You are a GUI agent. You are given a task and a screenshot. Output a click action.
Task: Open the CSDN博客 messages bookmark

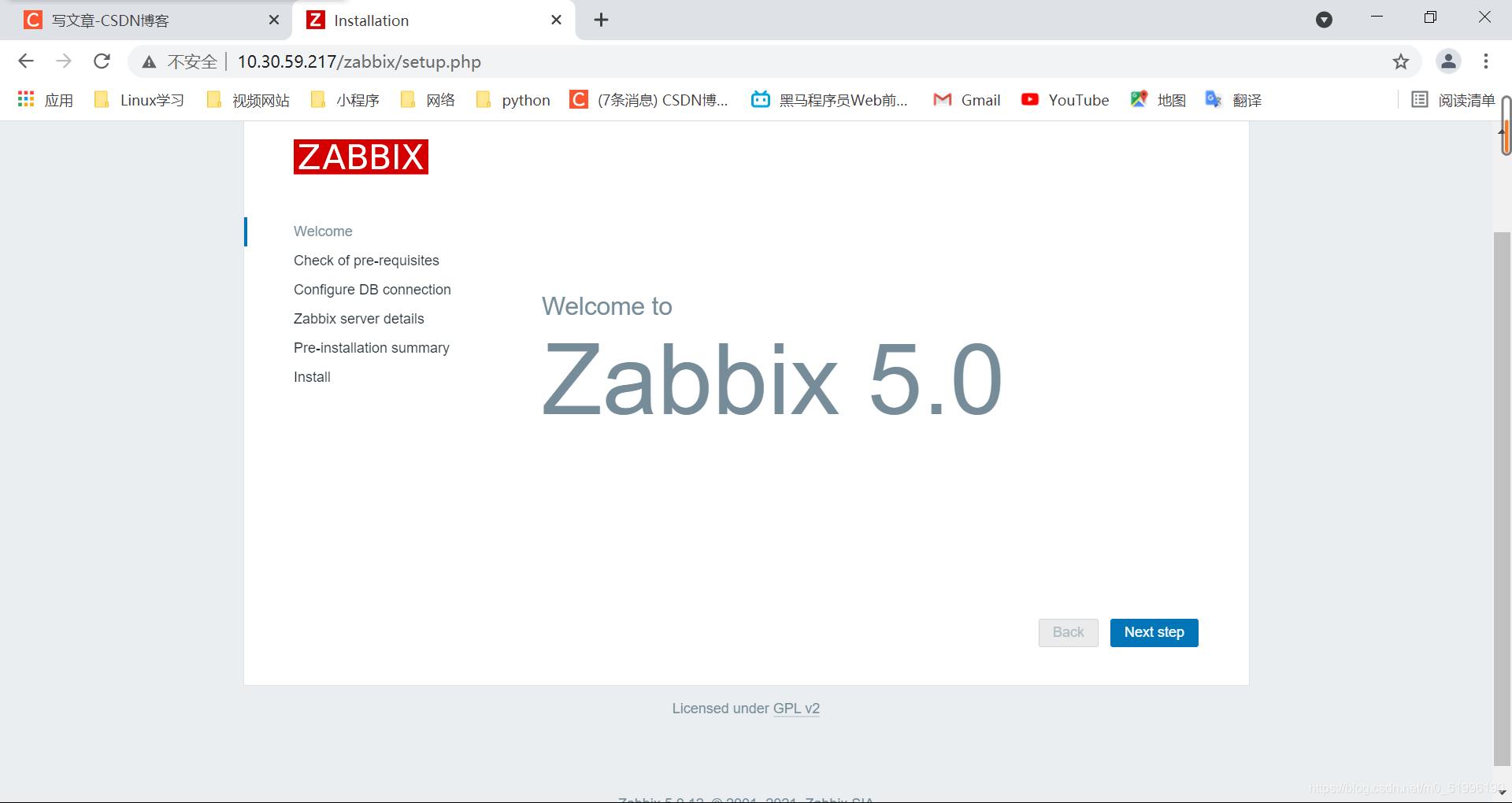[650, 100]
